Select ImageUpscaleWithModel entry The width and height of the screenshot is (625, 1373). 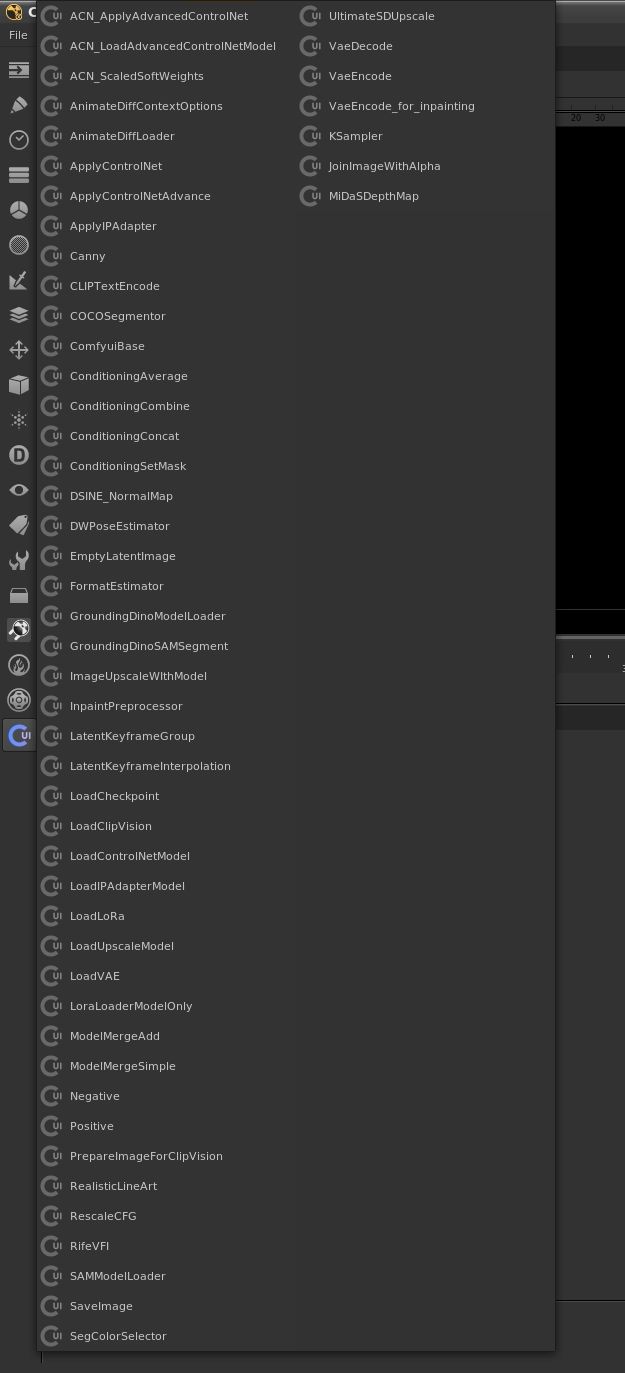click(138, 676)
